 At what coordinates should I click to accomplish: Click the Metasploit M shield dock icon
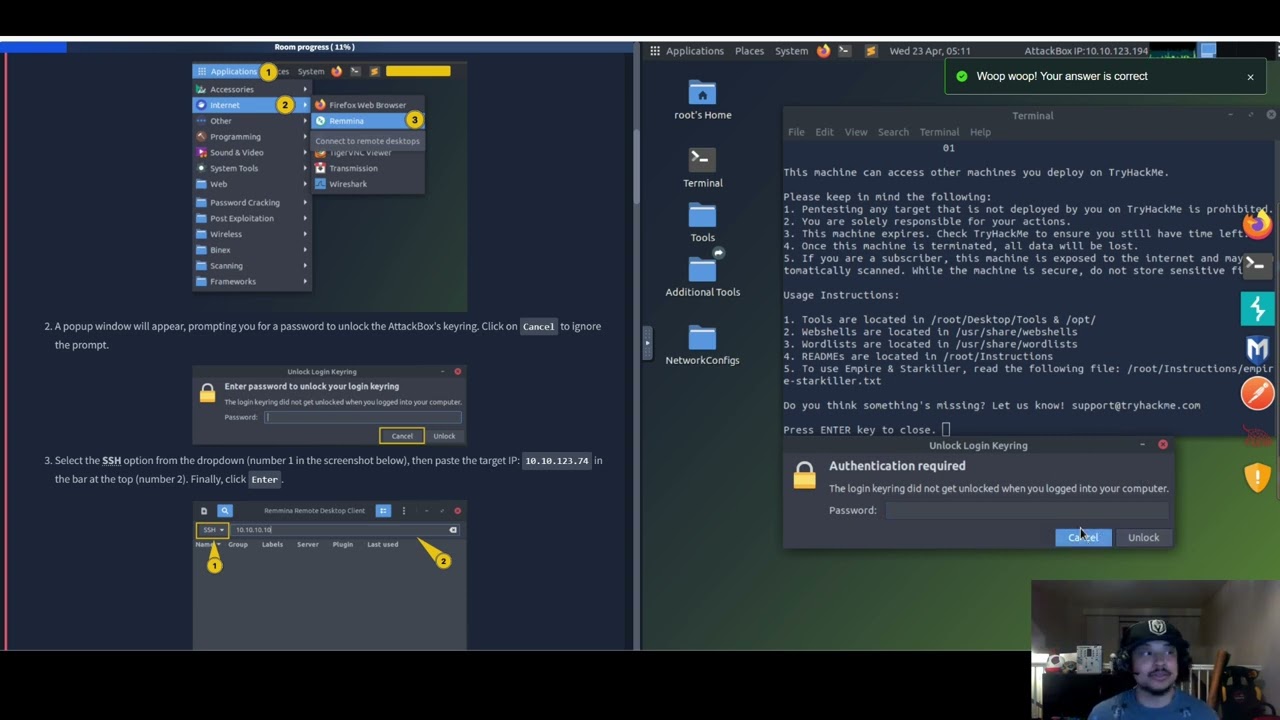tap(1257, 350)
